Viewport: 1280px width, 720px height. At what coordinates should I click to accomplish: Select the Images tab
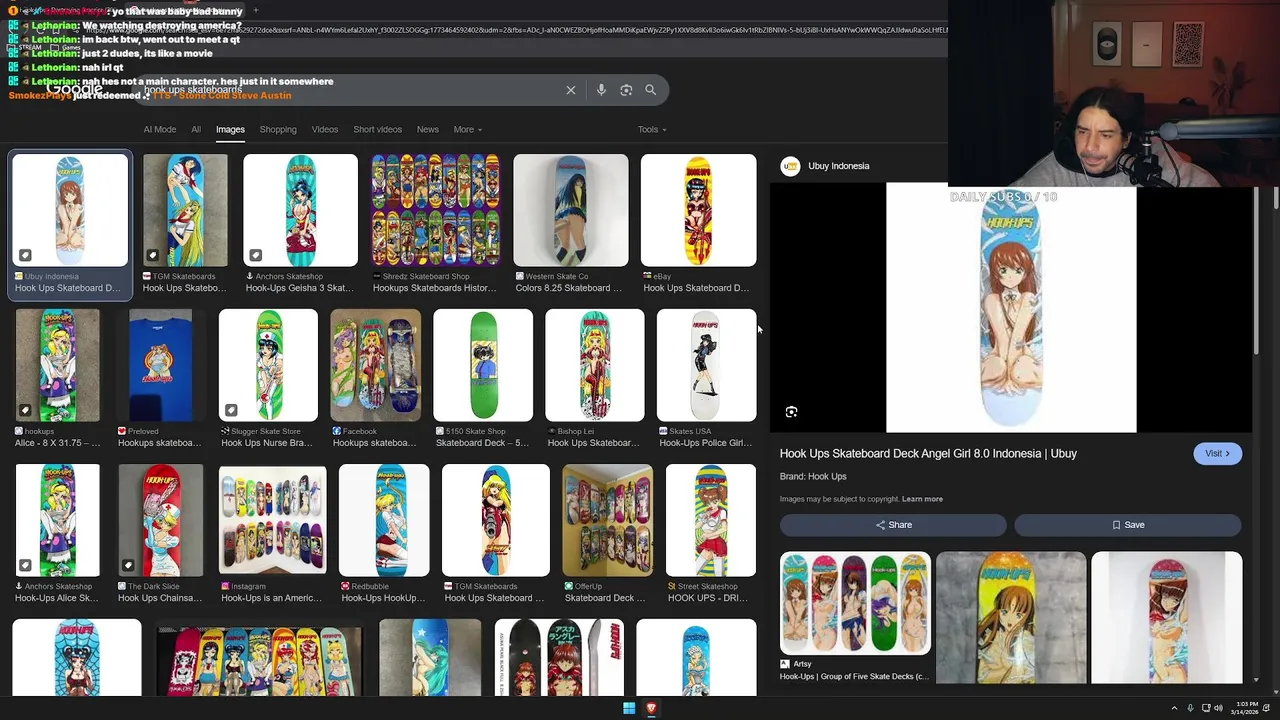pos(230,129)
